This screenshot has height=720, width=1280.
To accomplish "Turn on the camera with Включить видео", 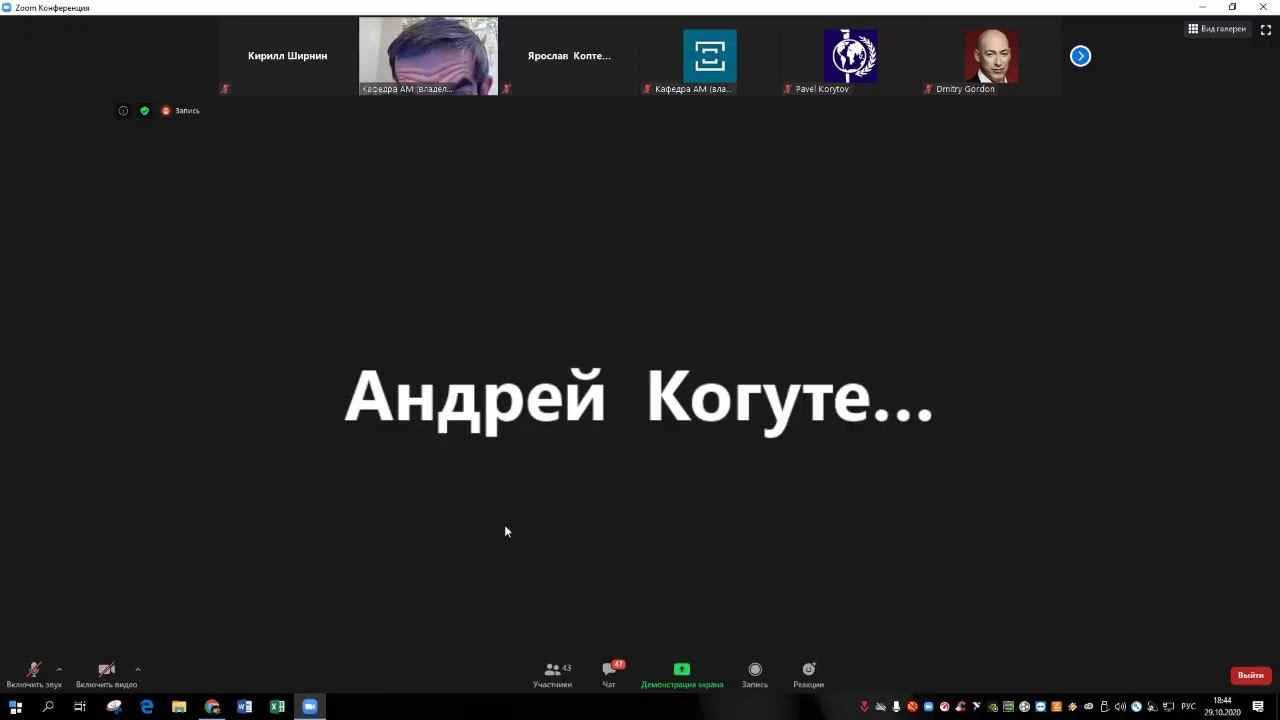I will (x=106, y=675).
